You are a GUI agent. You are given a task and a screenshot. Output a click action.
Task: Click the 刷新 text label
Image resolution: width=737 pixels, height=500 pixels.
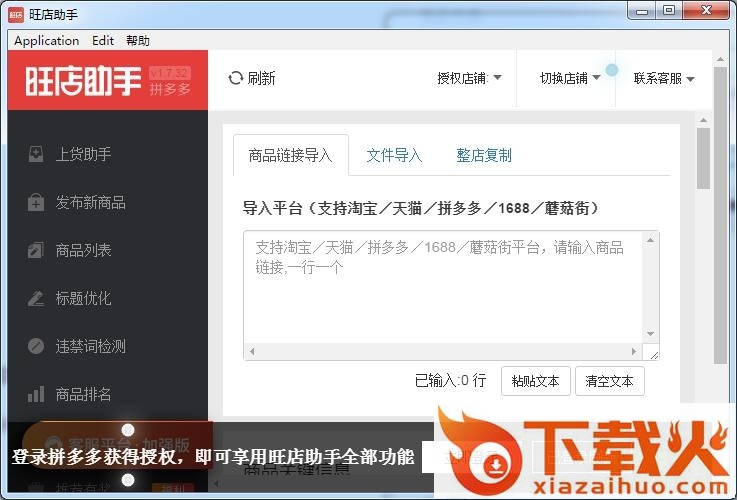point(261,78)
